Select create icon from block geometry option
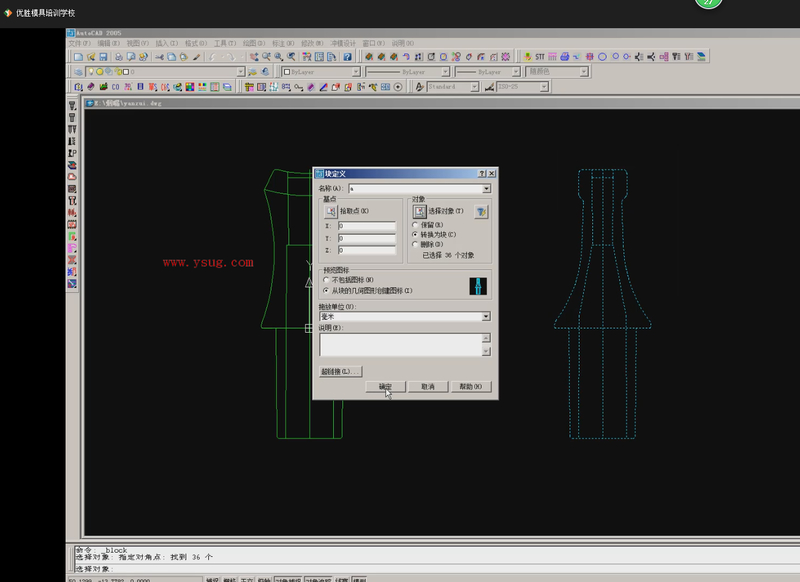Screen dimensions: 800x582 pos(327,291)
